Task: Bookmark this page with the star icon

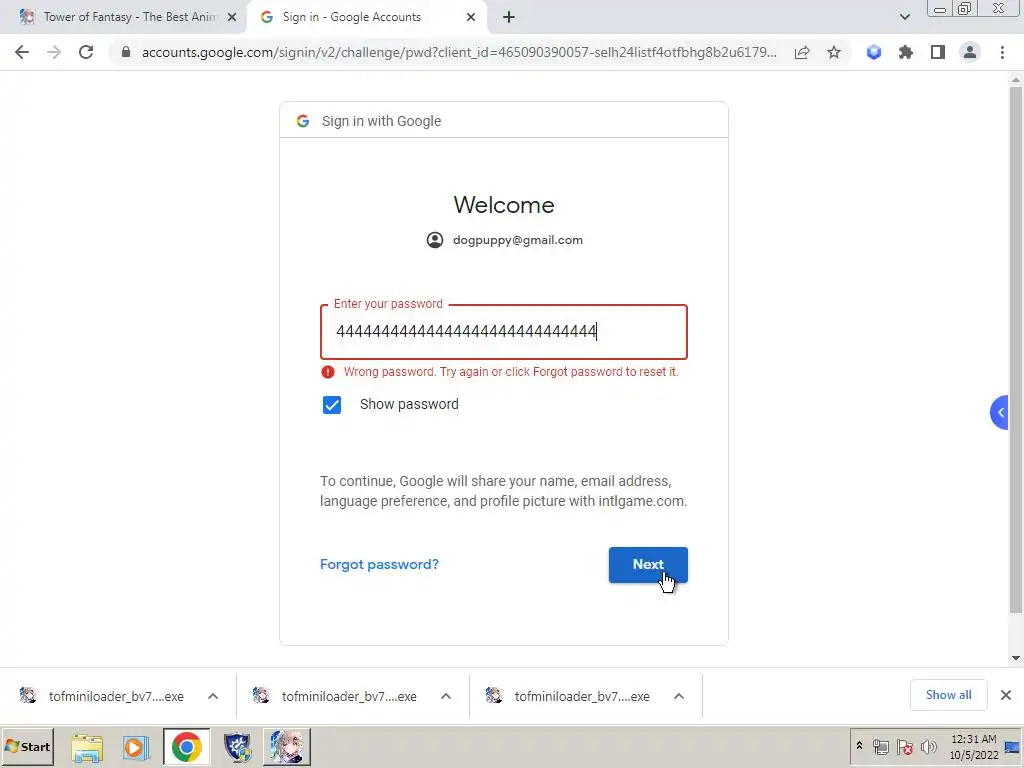Action: 833,52
